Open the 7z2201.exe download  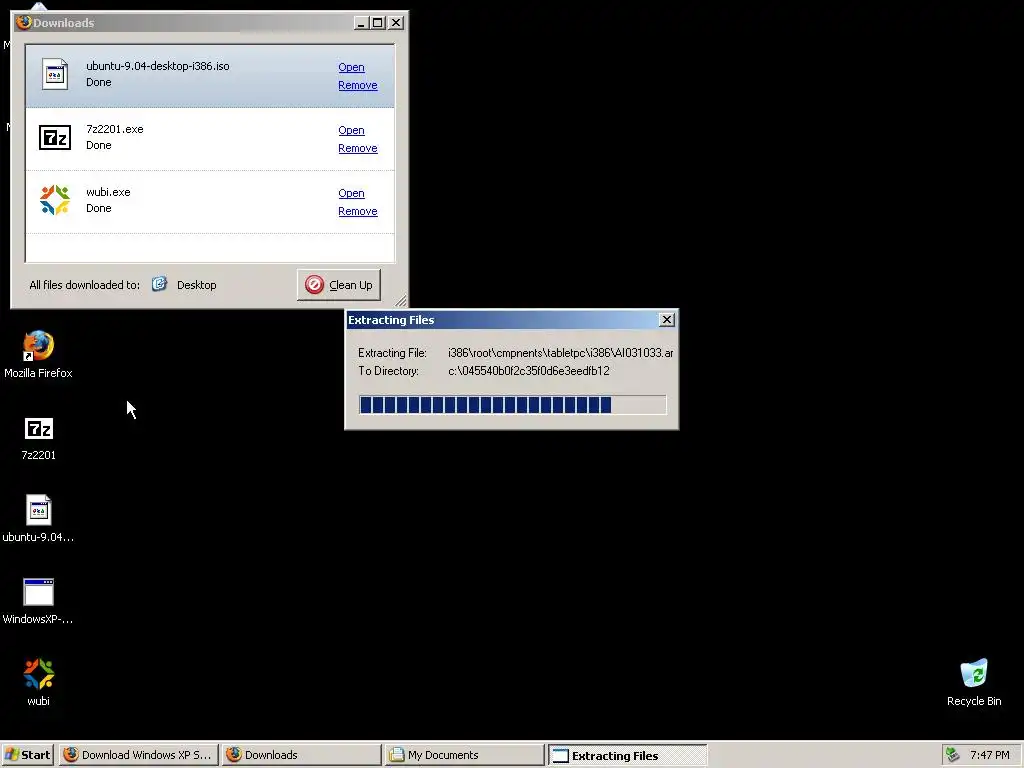pos(351,131)
